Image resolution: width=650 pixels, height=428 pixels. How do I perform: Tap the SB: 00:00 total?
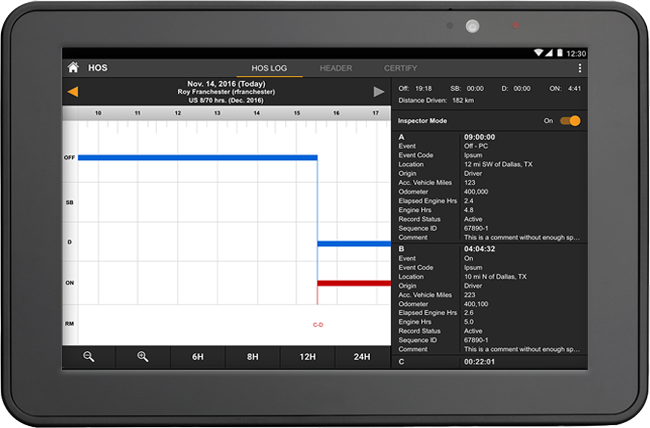tap(467, 88)
